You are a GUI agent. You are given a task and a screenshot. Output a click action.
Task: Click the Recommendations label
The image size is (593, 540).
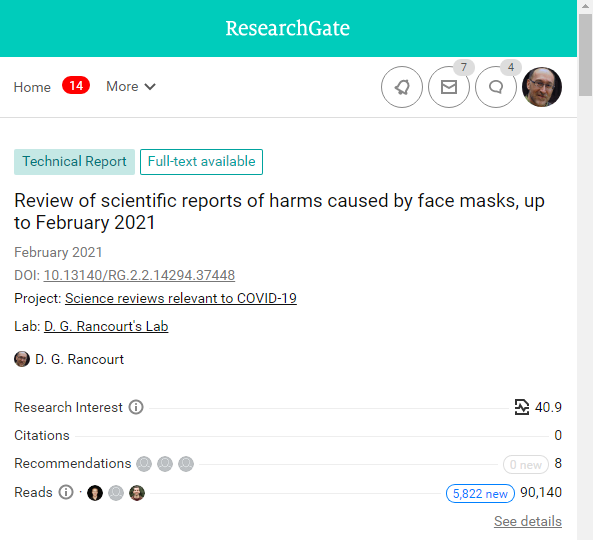(x=73, y=463)
